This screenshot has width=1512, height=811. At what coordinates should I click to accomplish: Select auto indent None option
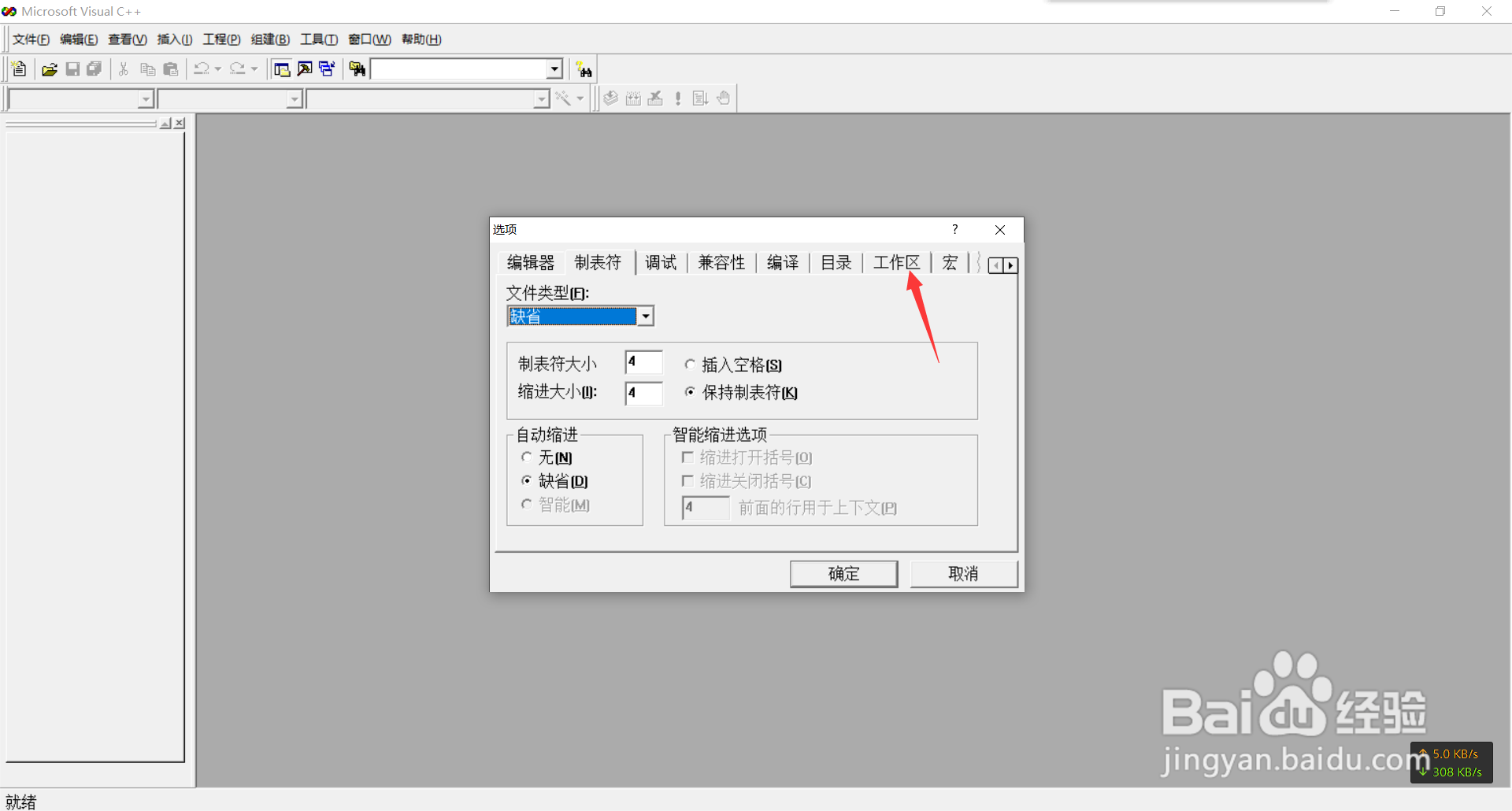[527, 457]
